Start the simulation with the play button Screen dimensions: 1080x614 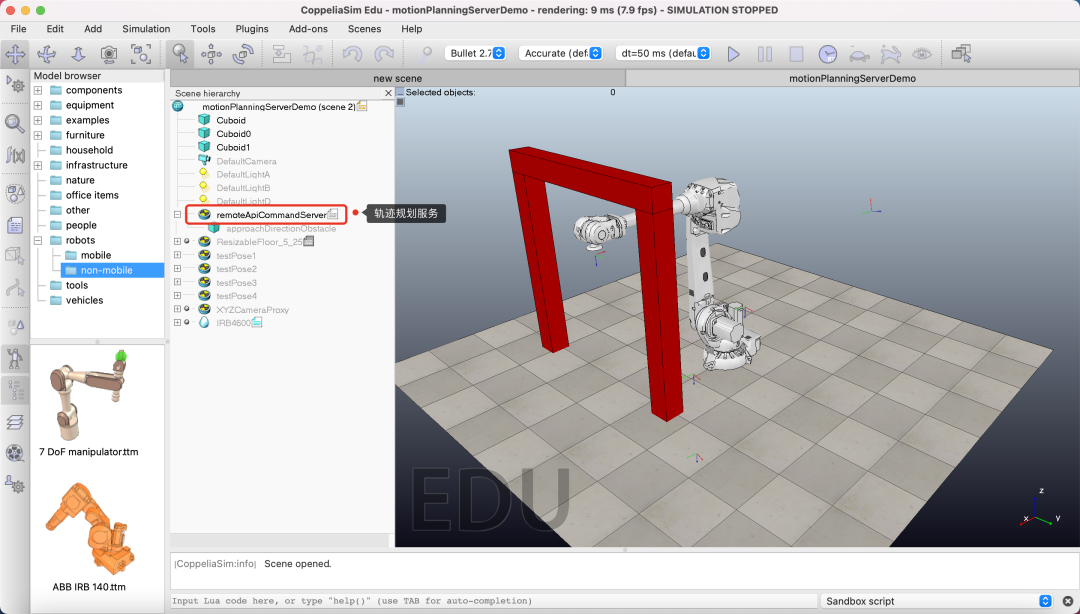pyautogui.click(x=733, y=53)
